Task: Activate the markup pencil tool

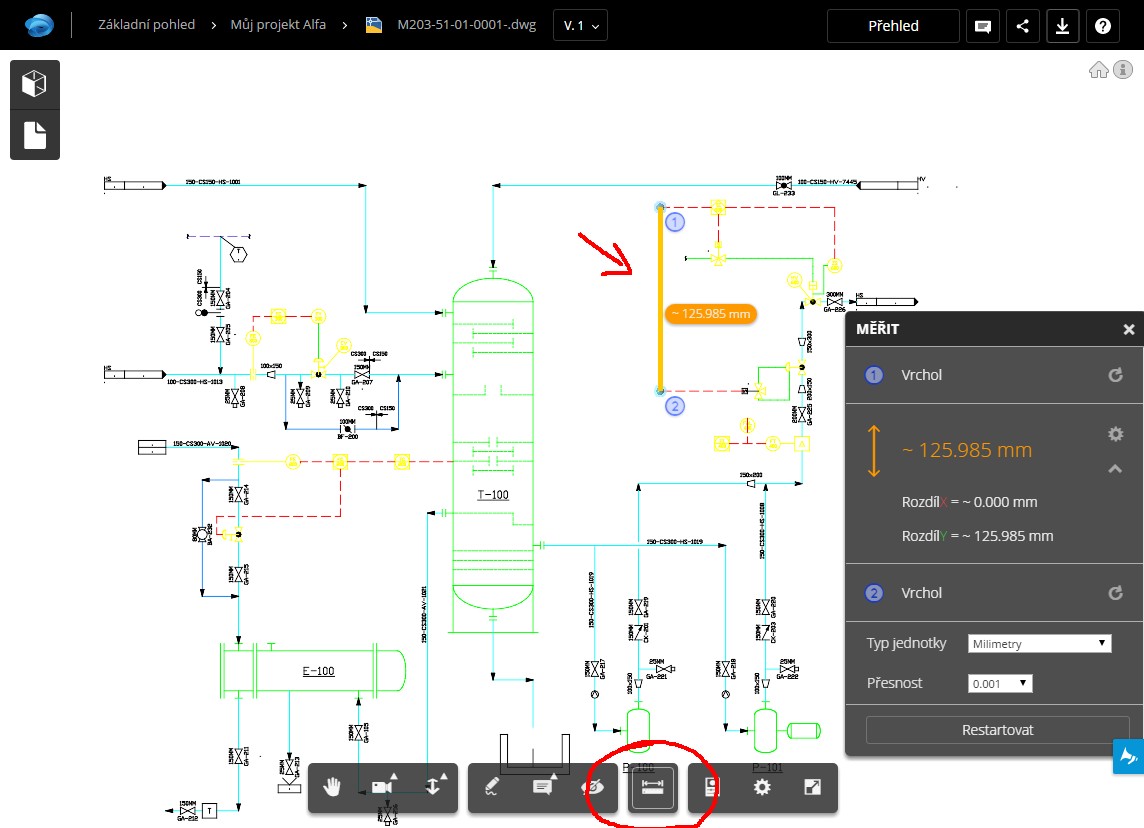Action: (492, 787)
